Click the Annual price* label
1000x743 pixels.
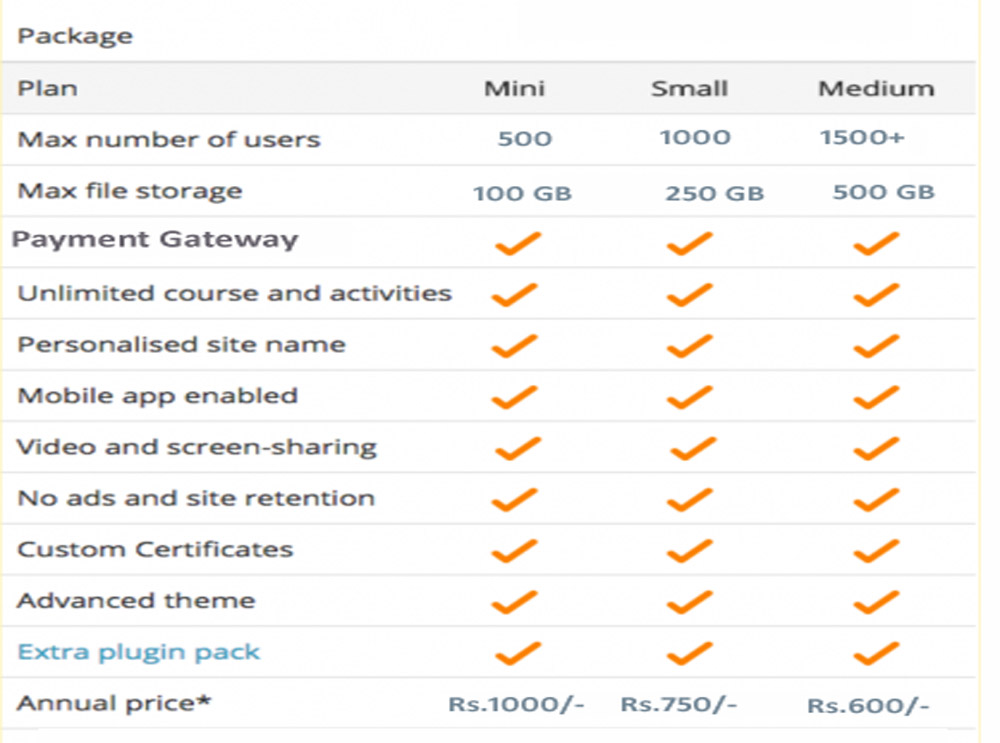[114, 703]
